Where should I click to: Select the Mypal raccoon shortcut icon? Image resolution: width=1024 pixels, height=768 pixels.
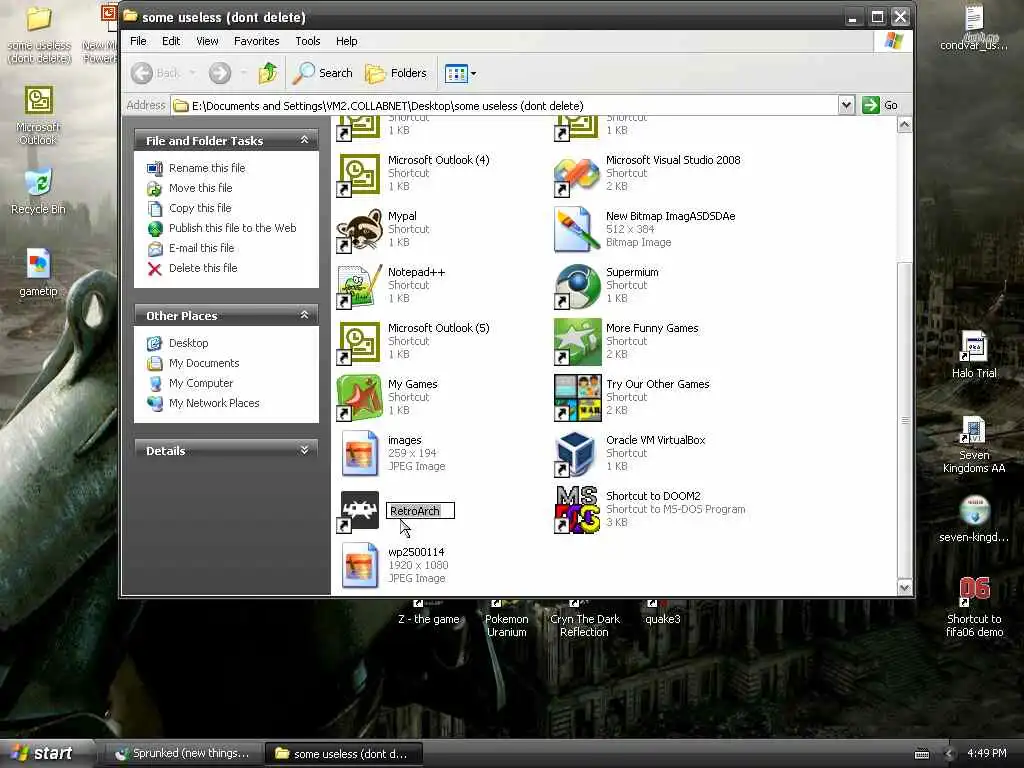point(359,230)
